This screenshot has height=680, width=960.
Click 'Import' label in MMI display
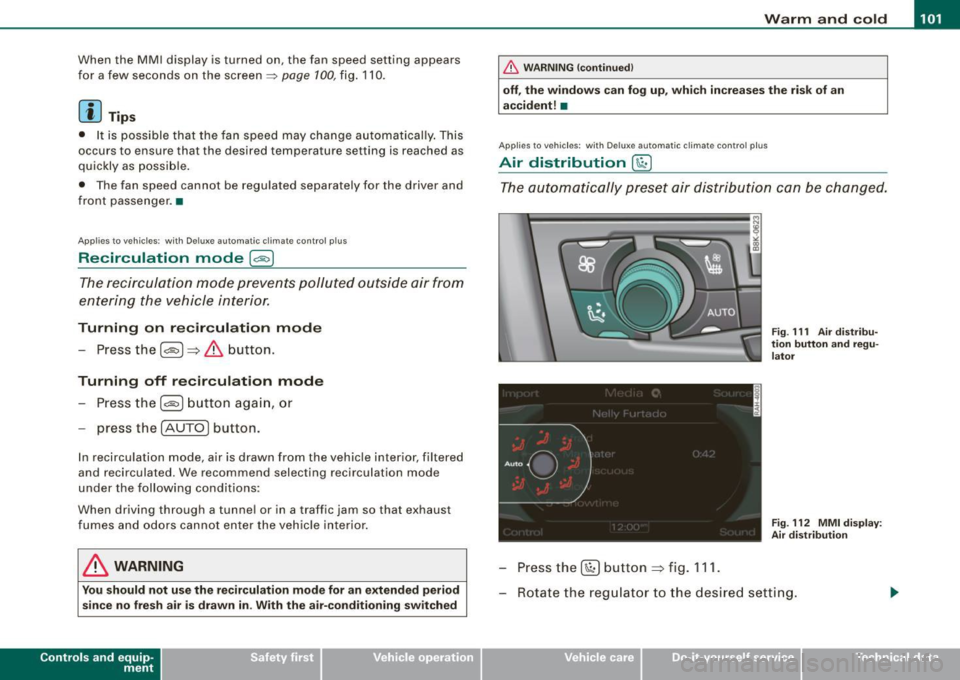520,394
